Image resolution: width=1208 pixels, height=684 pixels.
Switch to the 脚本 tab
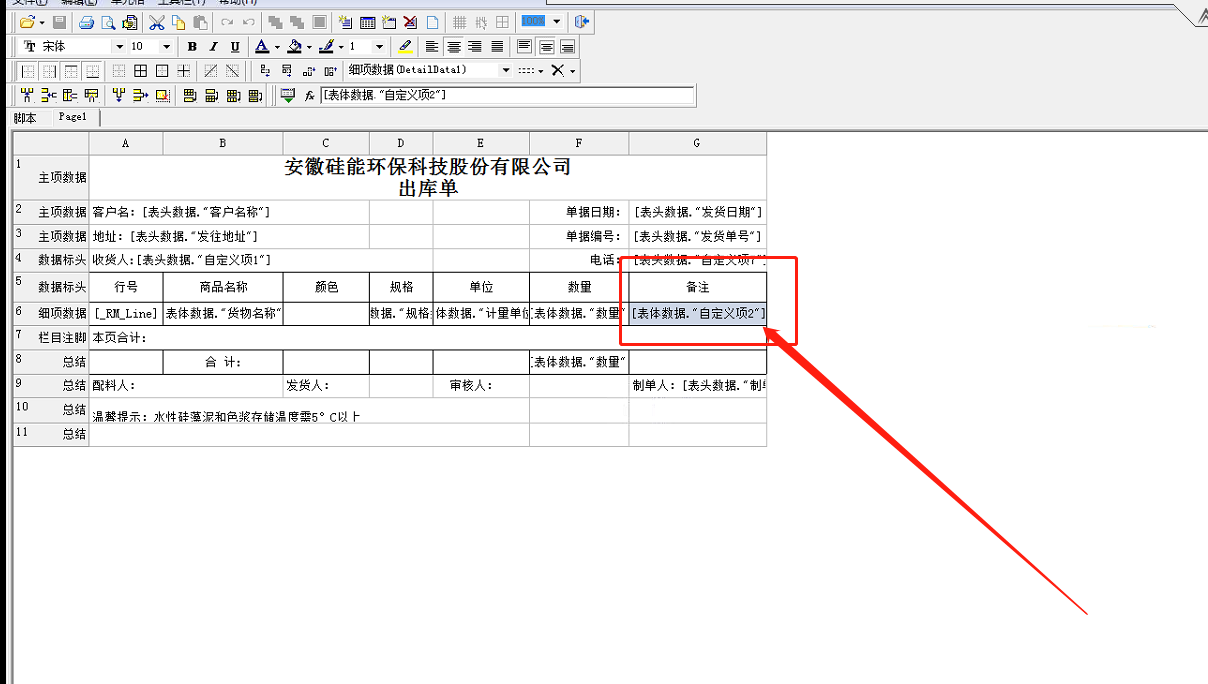[24, 118]
